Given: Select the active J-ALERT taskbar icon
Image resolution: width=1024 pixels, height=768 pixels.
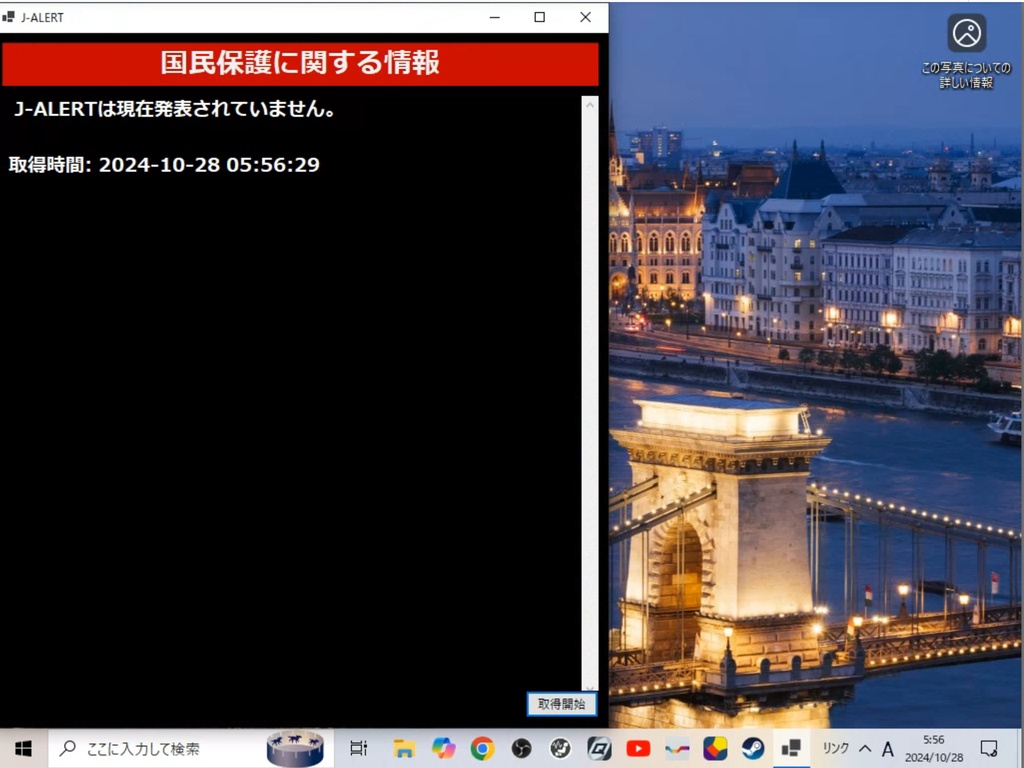Looking at the screenshot, I should point(792,748).
